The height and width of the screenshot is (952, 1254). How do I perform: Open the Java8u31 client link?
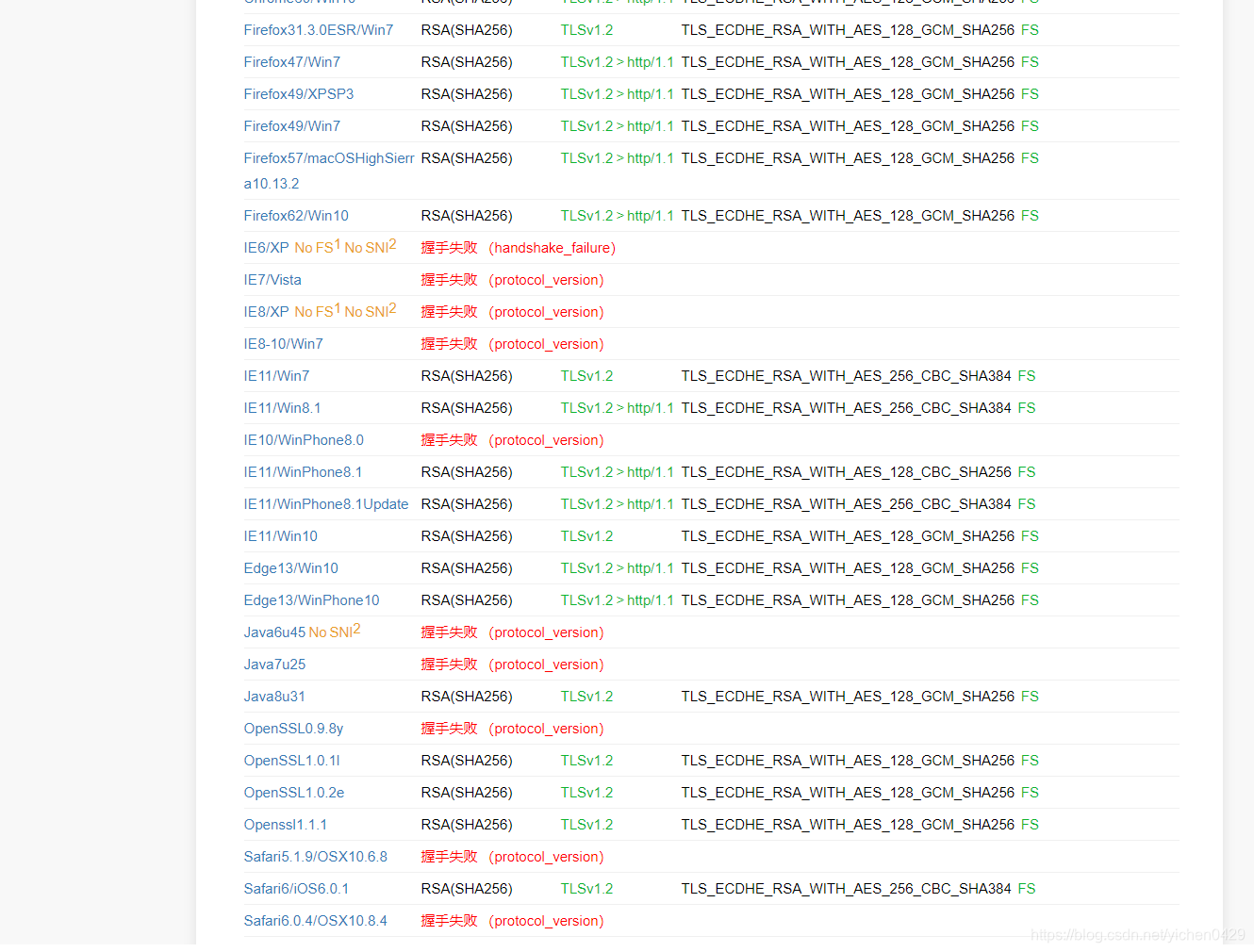(274, 697)
